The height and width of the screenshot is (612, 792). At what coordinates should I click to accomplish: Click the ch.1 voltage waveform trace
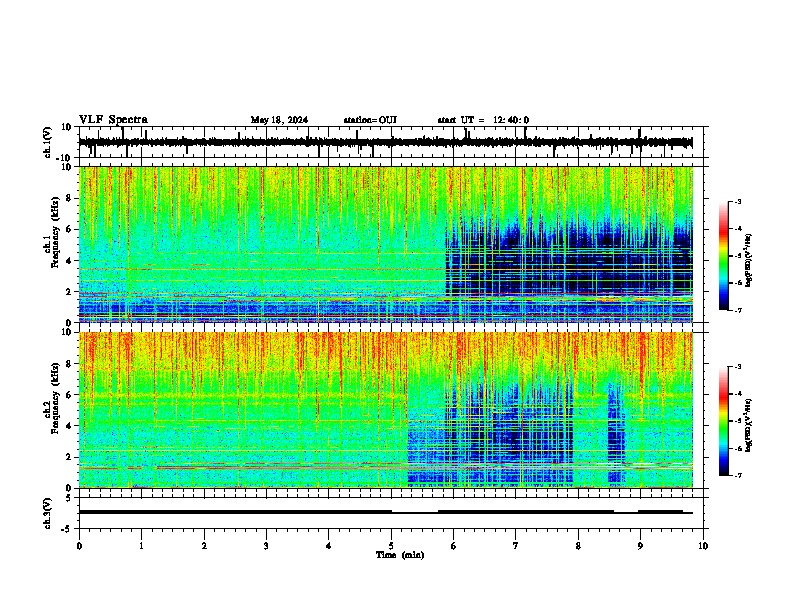tap(385, 142)
